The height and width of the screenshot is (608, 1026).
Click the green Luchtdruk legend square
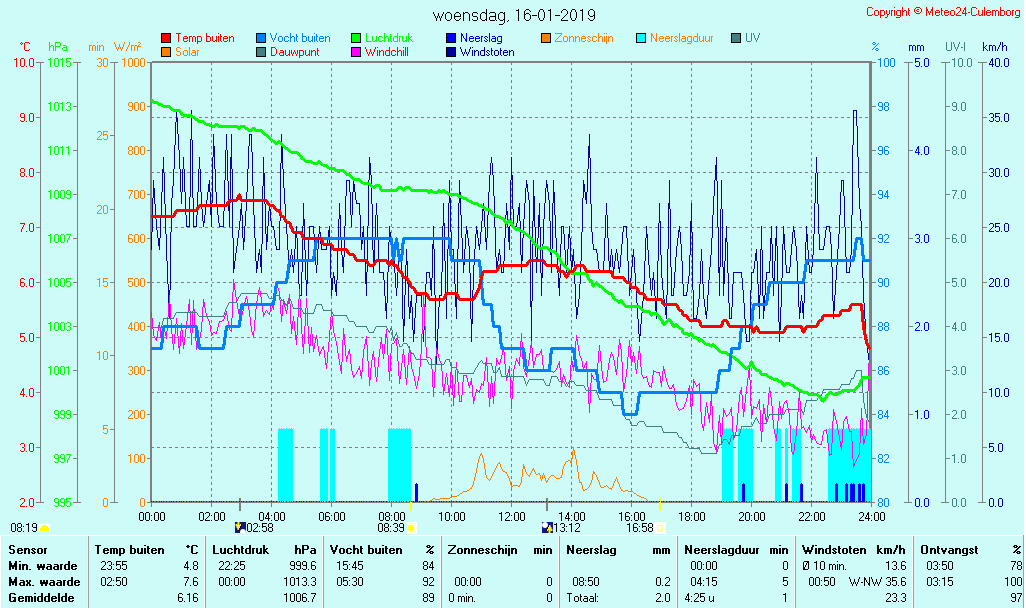pyautogui.click(x=356, y=38)
